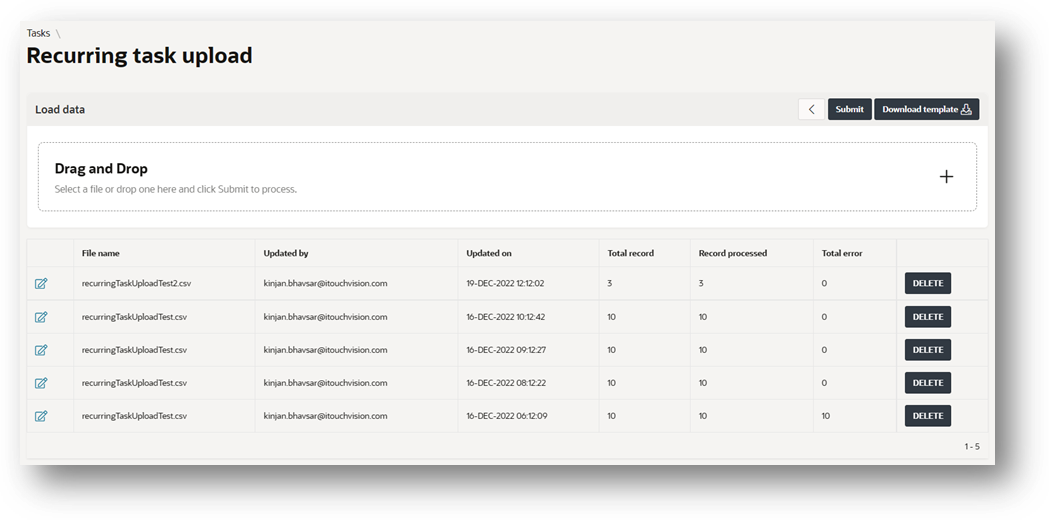Click the Download template button
The width and height of the screenshot is (1049, 520).
click(927, 109)
